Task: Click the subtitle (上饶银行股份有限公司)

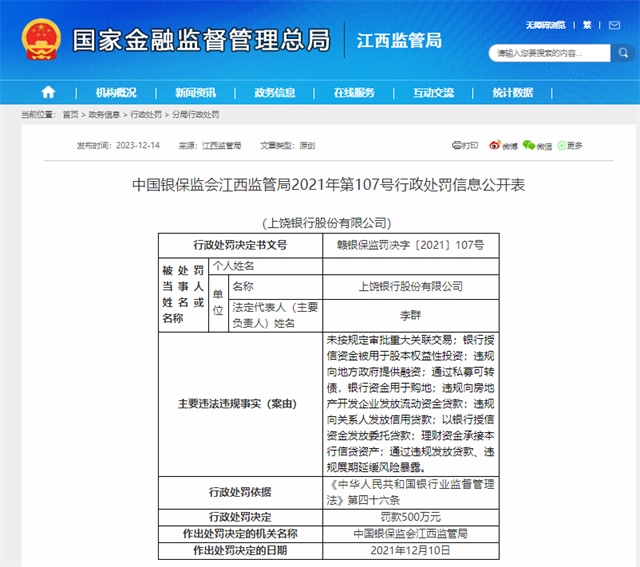Action: coord(327,223)
